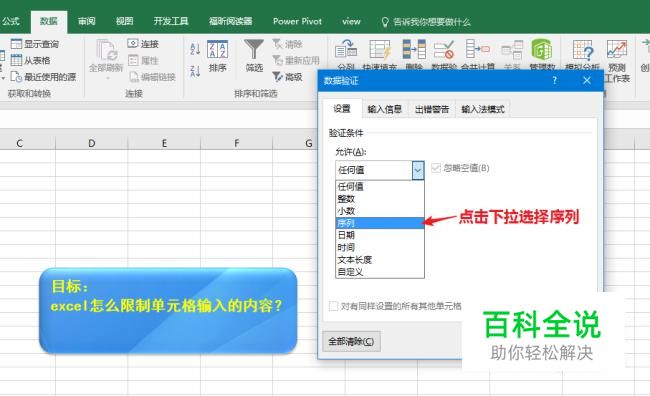650x396 pixels.
Task: Open the 公式 ribbon tab
Action: click(11, 21)
